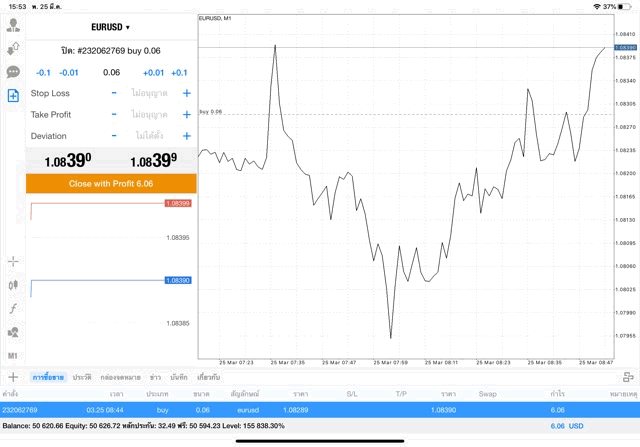
Task: Activate the crosshair tool
Action: point(13,261)
